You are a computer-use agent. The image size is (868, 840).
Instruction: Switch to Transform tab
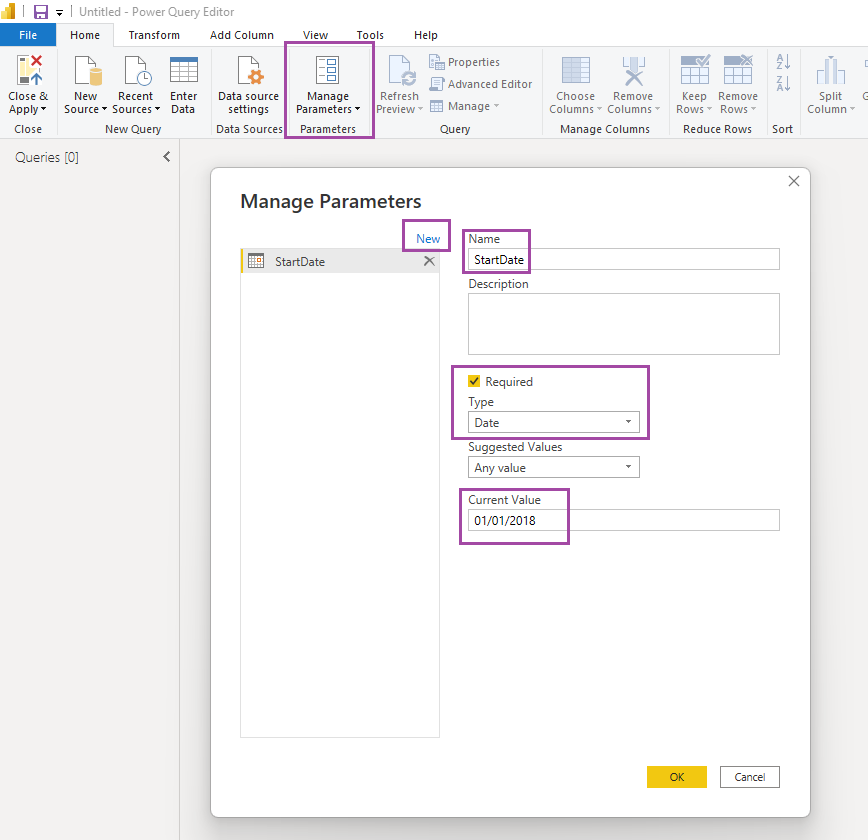(x=154, y=35)
